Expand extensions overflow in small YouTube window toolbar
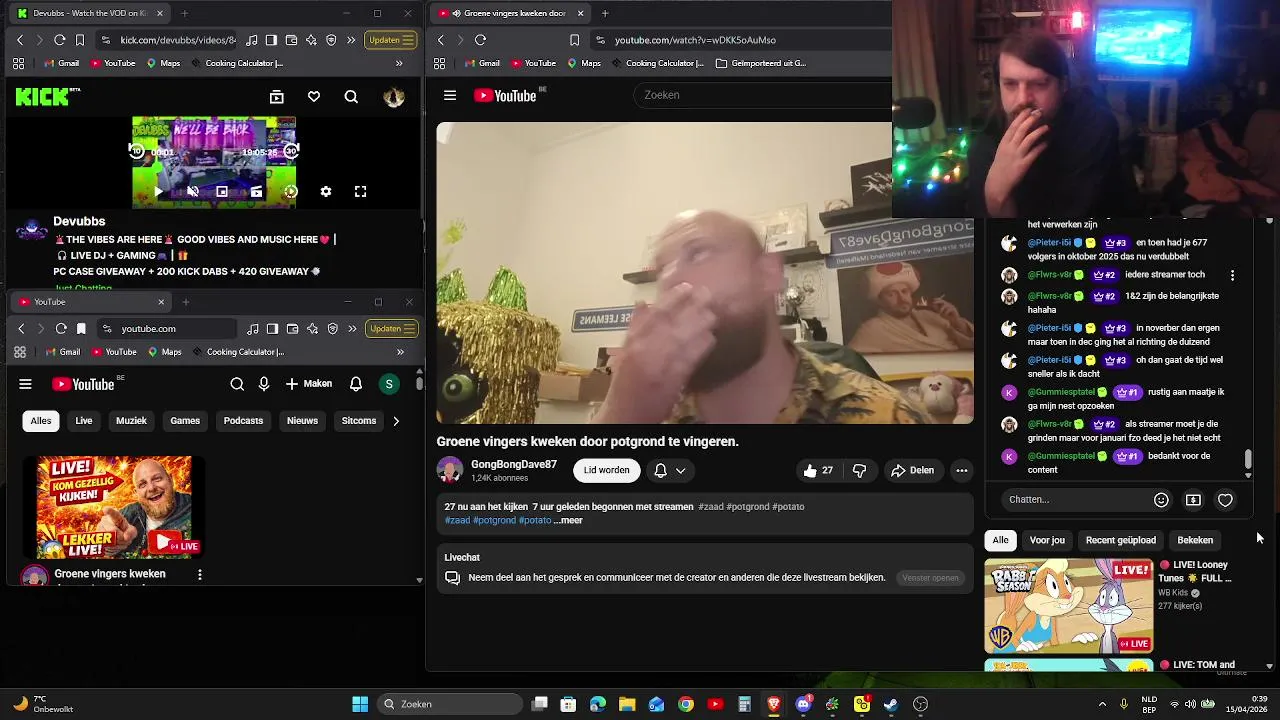Image resolution: width=1280 pixels, height=720 pixels. (x=351, y=328)
